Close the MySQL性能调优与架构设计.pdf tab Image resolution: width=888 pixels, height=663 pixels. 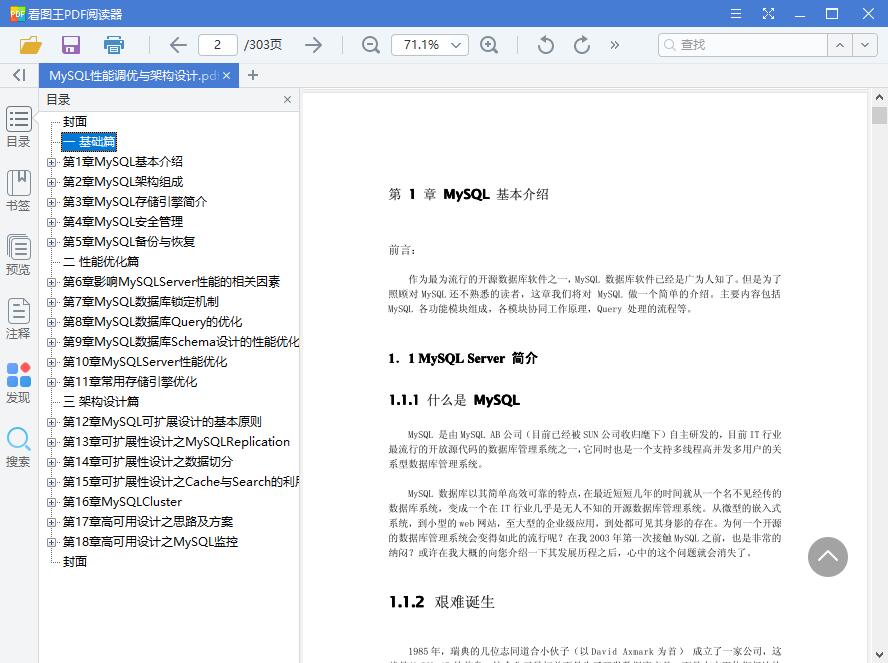(227, 75)
